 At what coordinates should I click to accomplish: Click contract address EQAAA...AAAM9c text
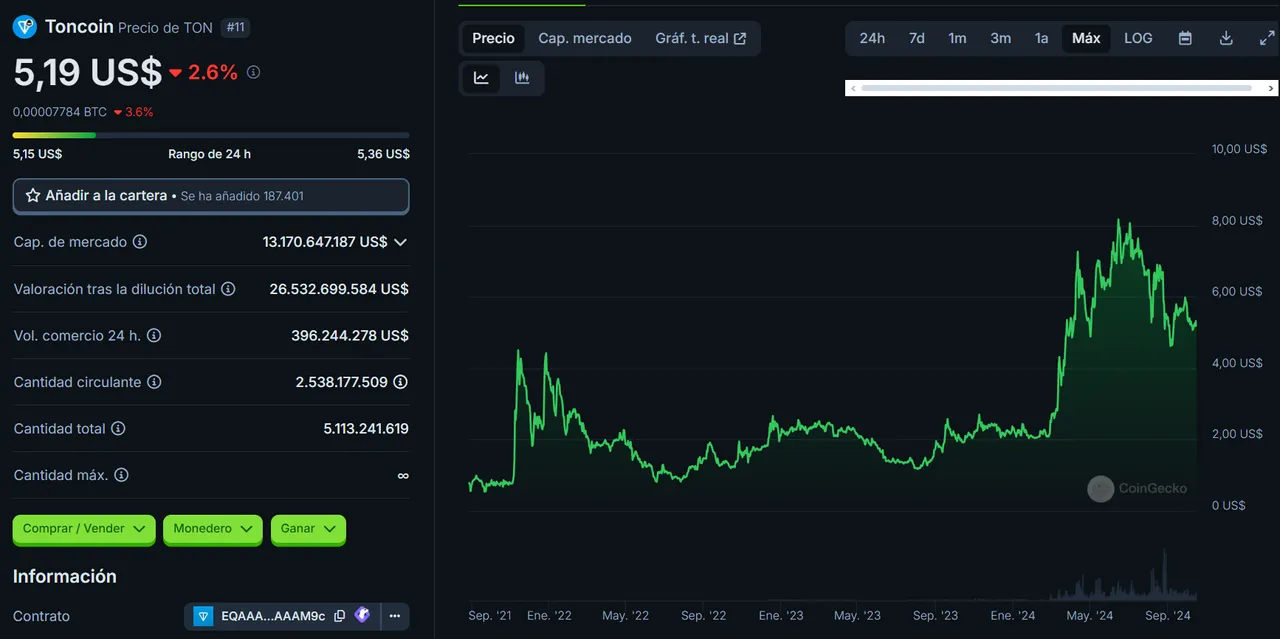point(273,616)
